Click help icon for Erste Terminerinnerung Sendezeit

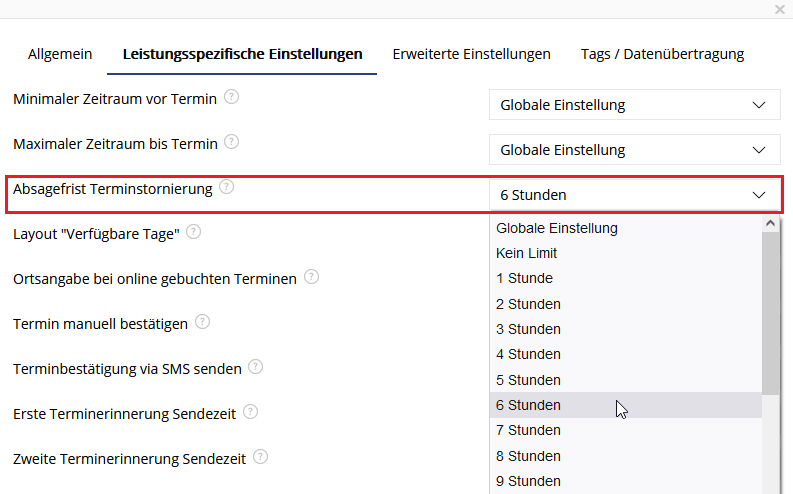coord(250,412)
